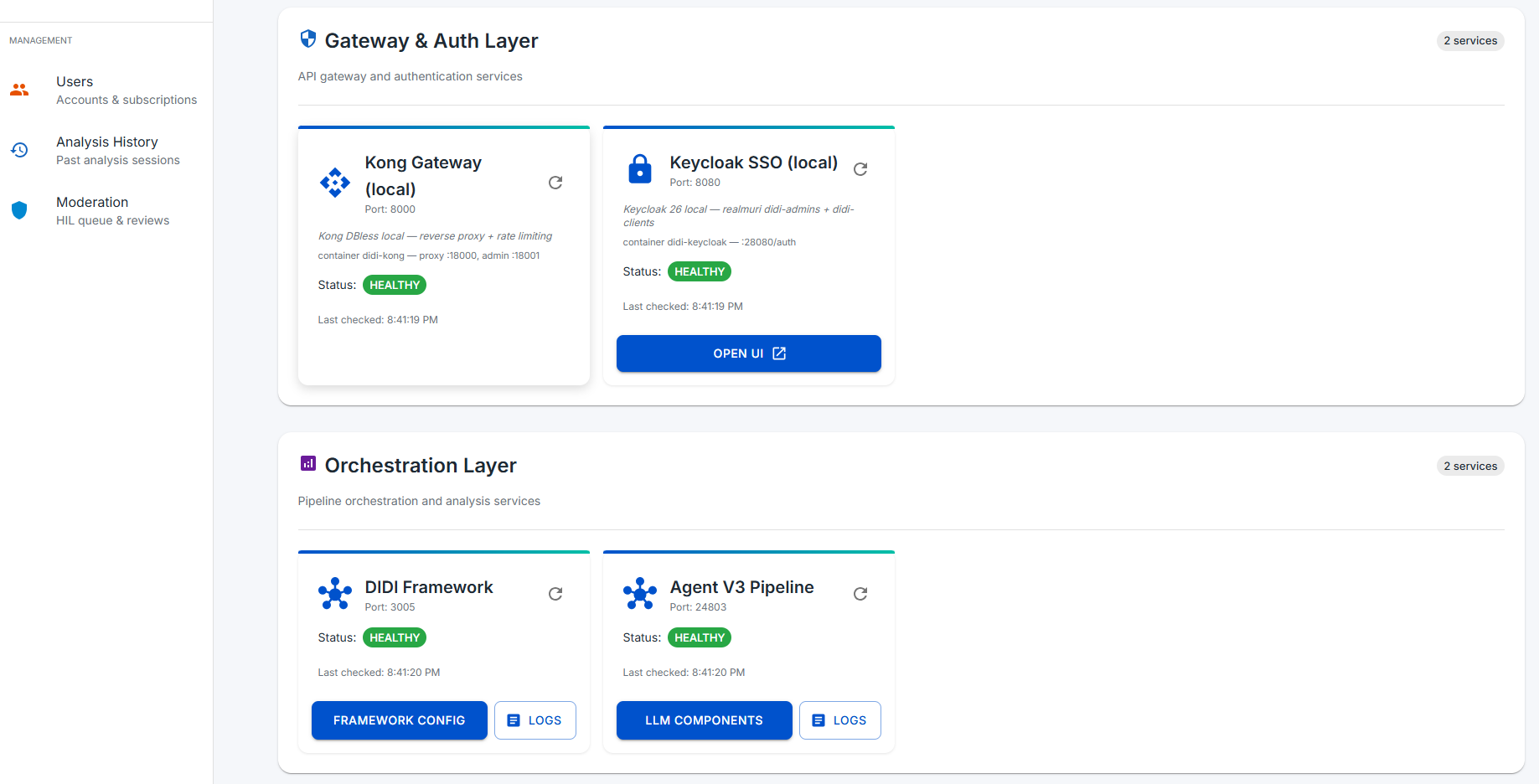View Logs for Agent V3 Pipeline
1539x784 pixels.
point(840,720)
